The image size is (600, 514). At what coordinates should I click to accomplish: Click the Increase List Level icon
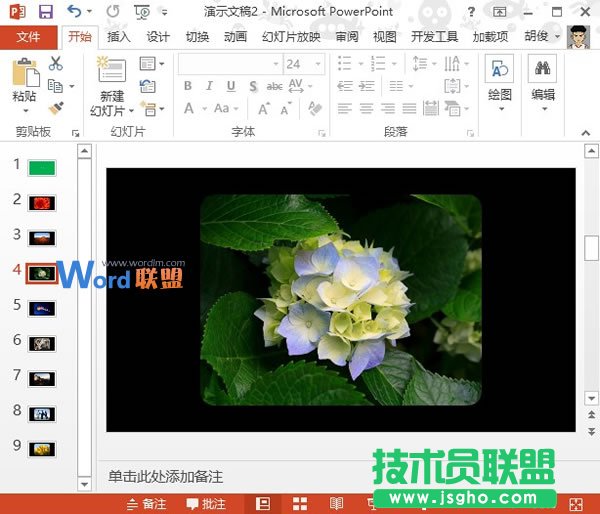[367, 86]
